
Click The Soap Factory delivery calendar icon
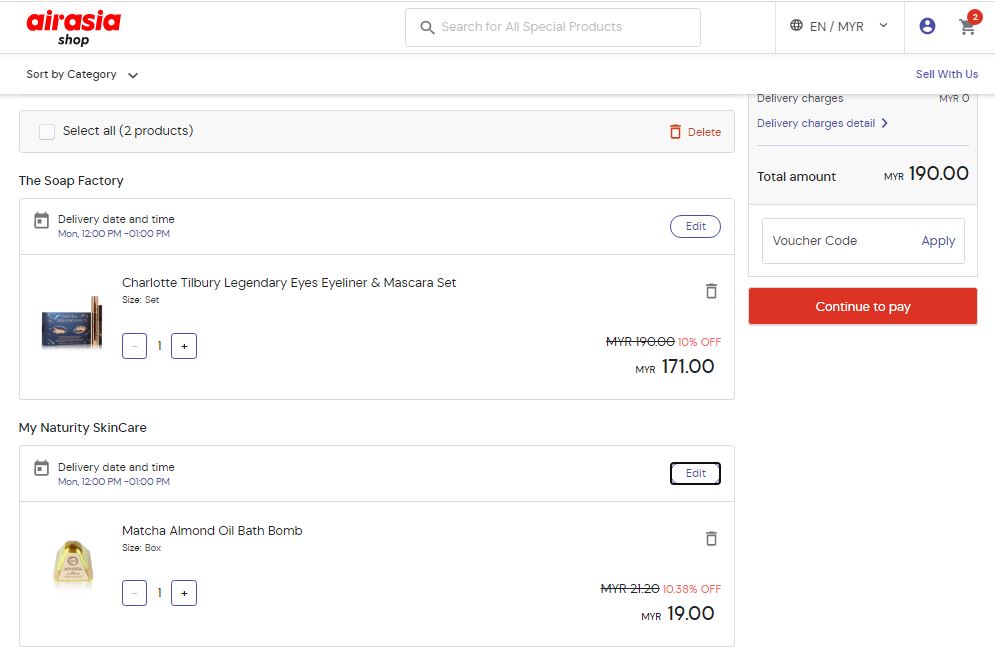click(x=41, y=220)
